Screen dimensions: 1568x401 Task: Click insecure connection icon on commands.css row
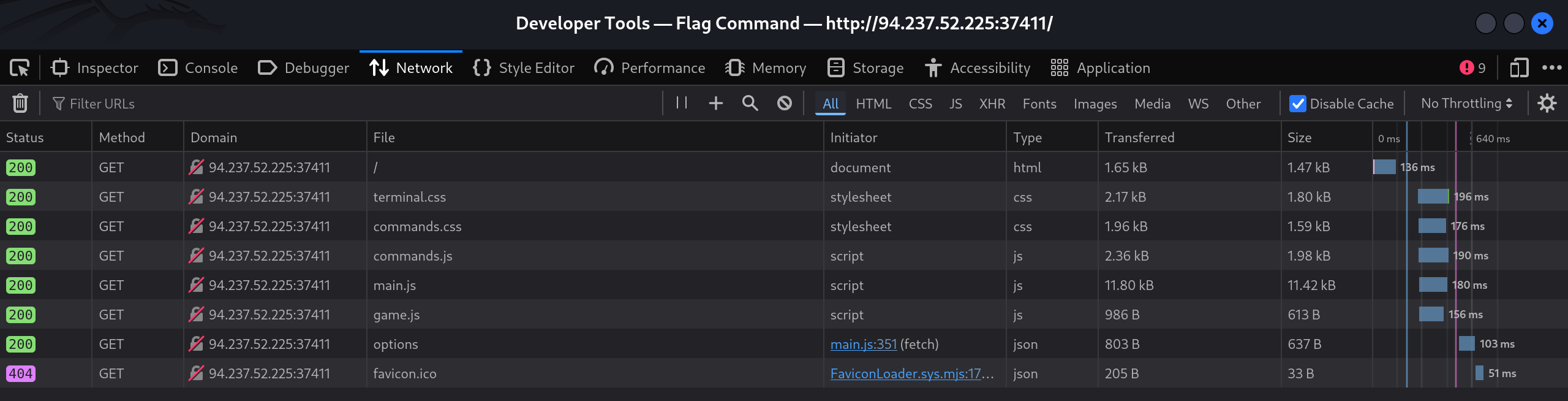pos(196,226)
